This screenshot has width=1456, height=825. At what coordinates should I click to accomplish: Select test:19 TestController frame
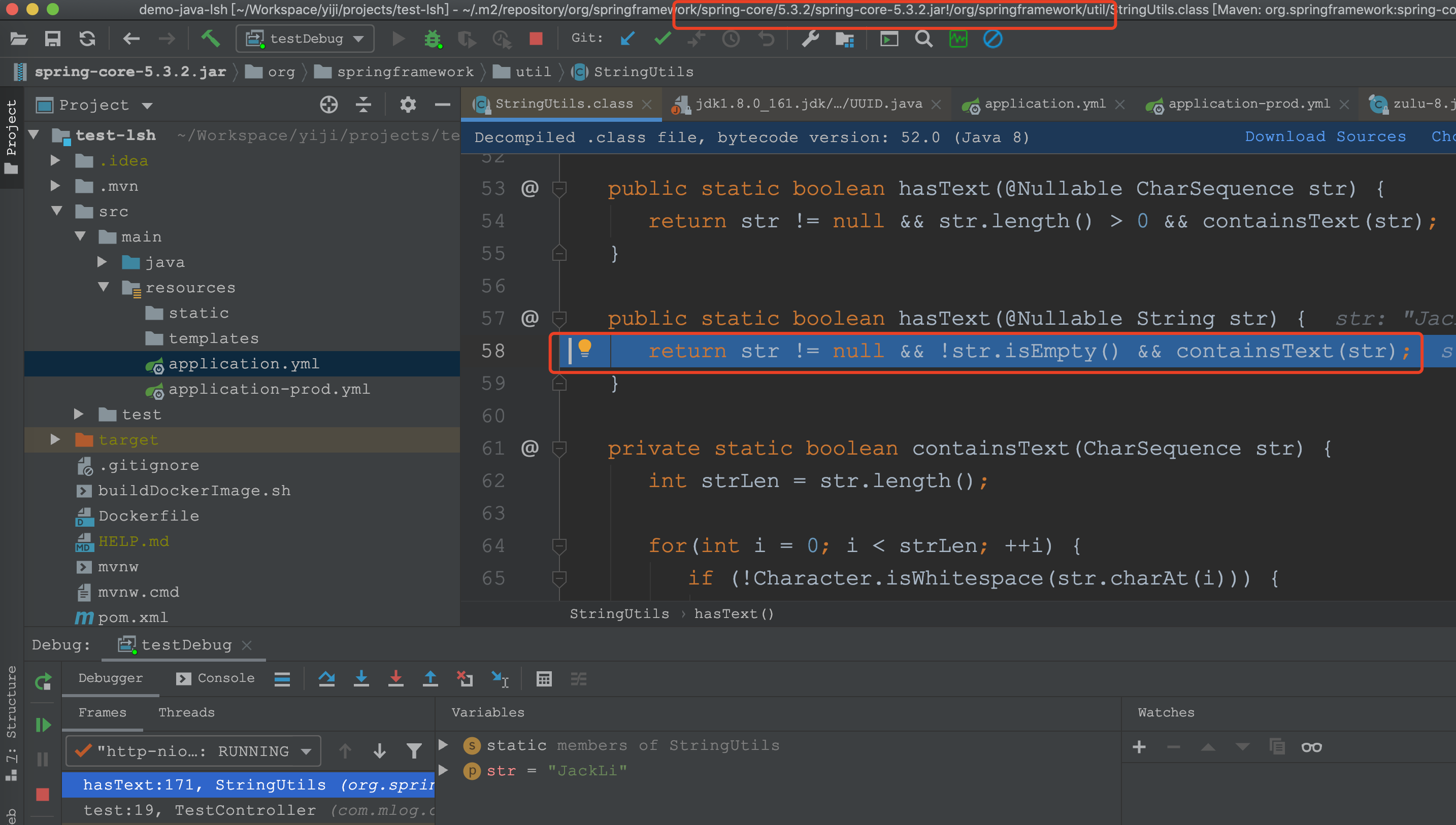248,810
